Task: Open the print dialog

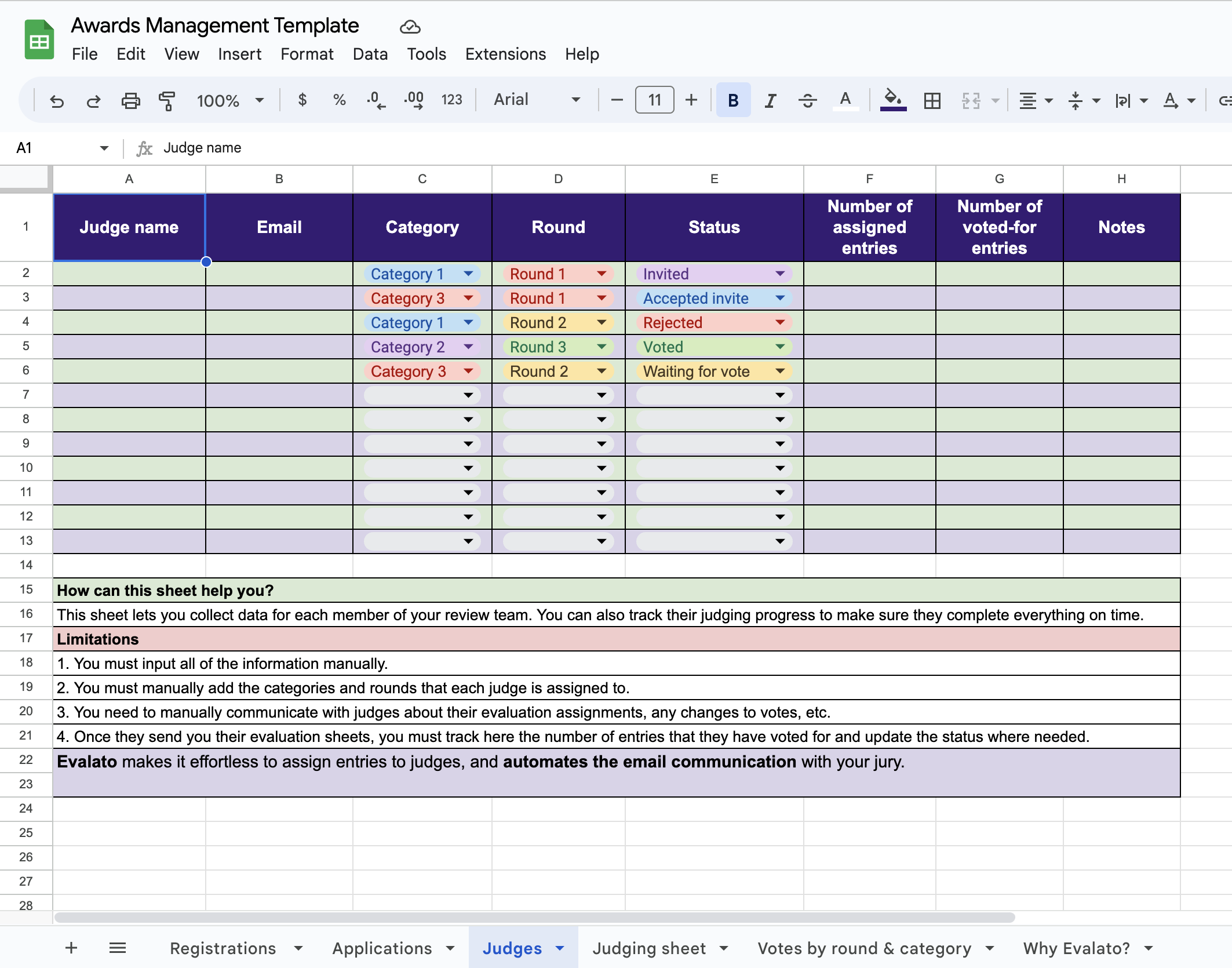Action: pos(130,100)
